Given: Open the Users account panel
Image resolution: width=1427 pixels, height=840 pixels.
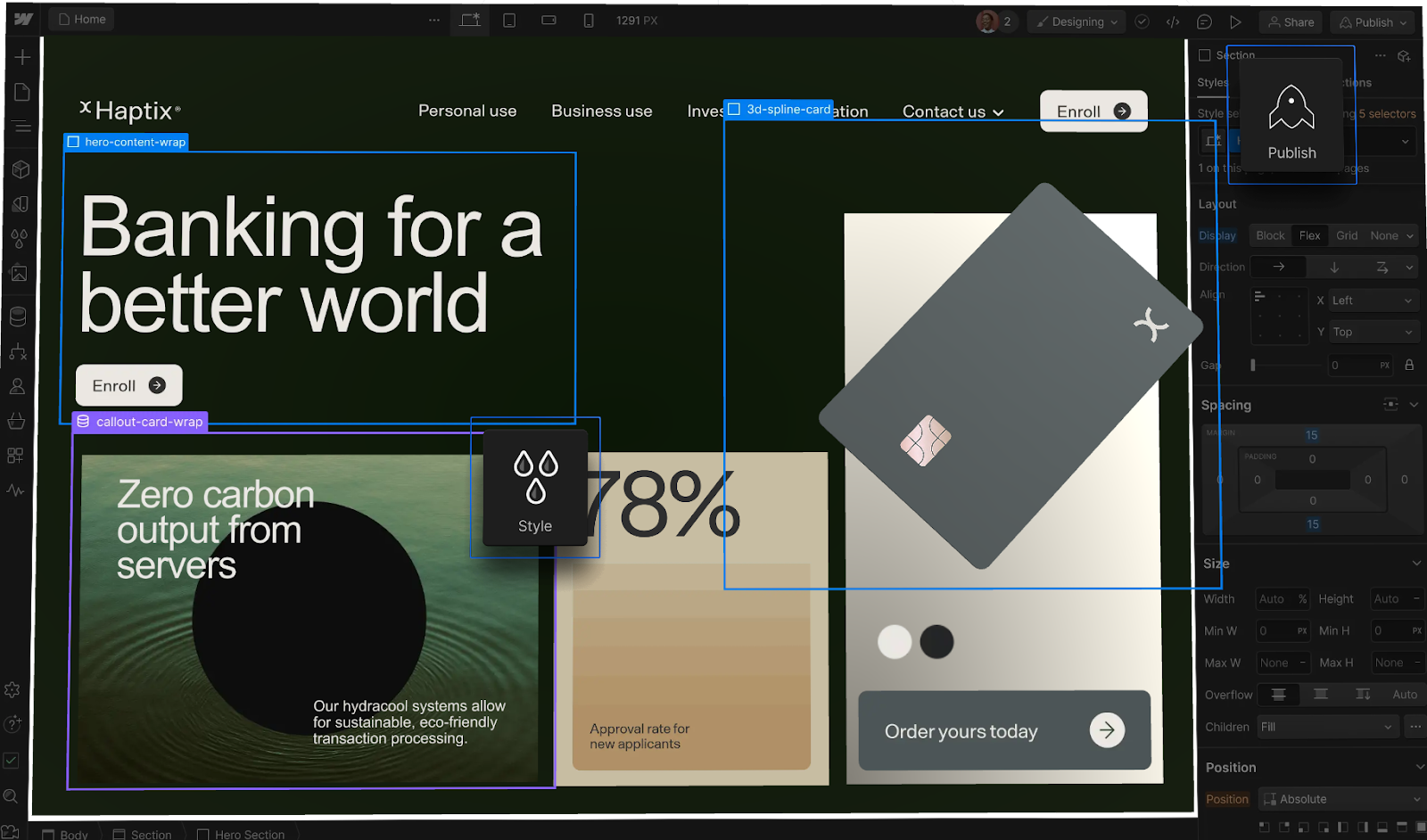Looking at the screenshot, I should pos(17,386).
